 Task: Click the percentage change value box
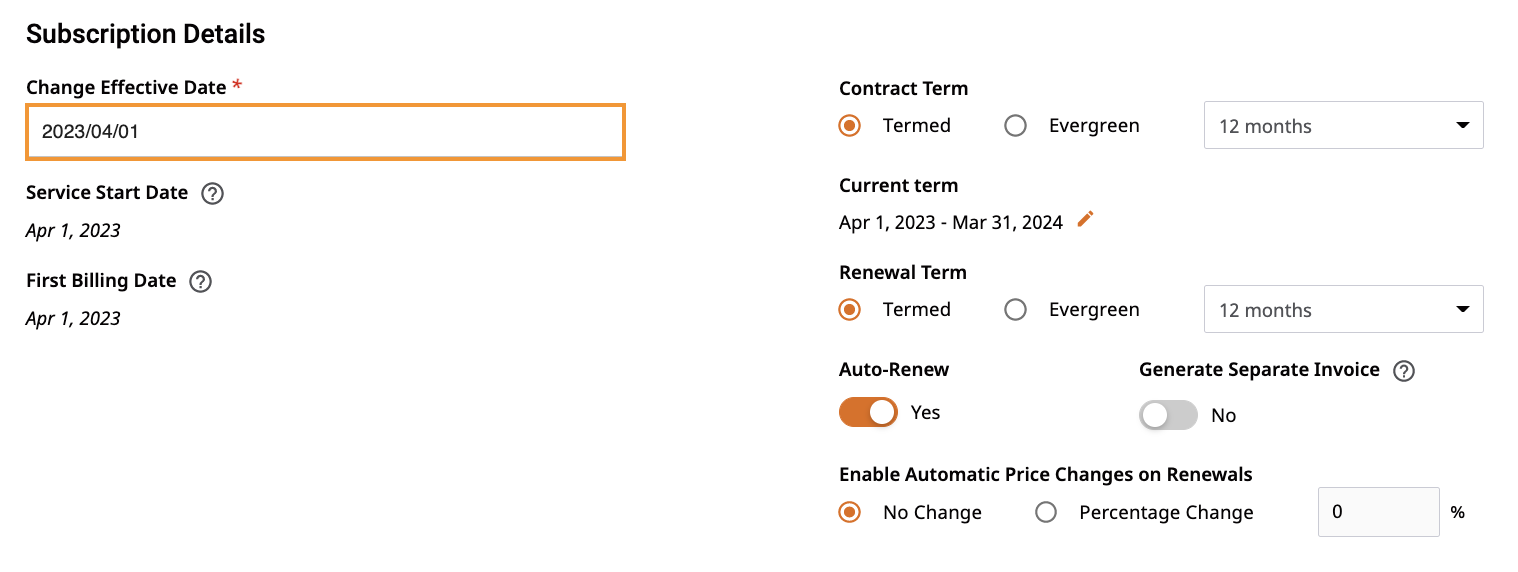tap(1378, 512)
